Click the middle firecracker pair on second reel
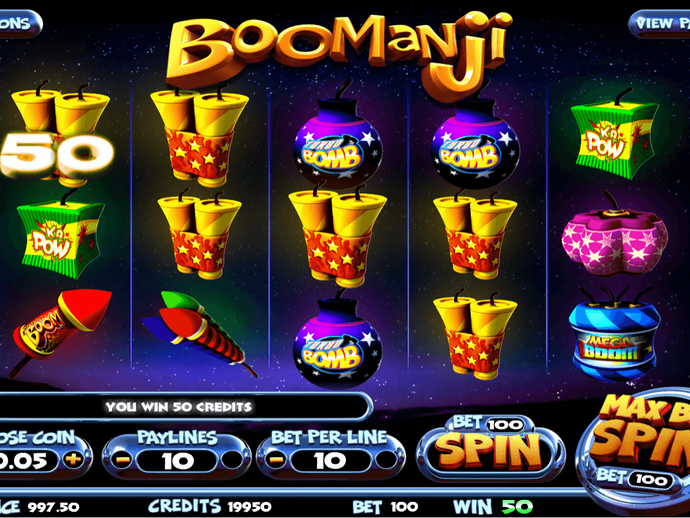The image size is (690, 518). (199, 235)
